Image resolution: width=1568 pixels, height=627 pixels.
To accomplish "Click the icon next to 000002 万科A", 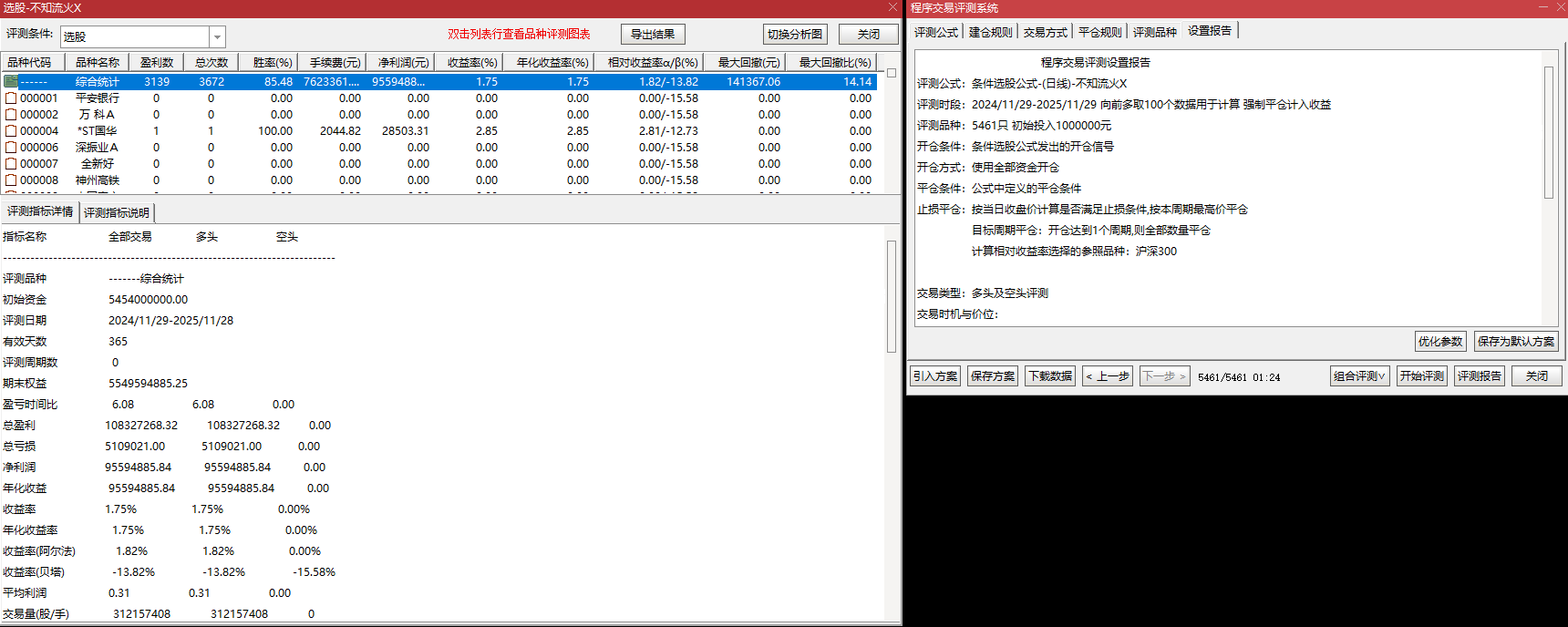I will click(11, 115).
